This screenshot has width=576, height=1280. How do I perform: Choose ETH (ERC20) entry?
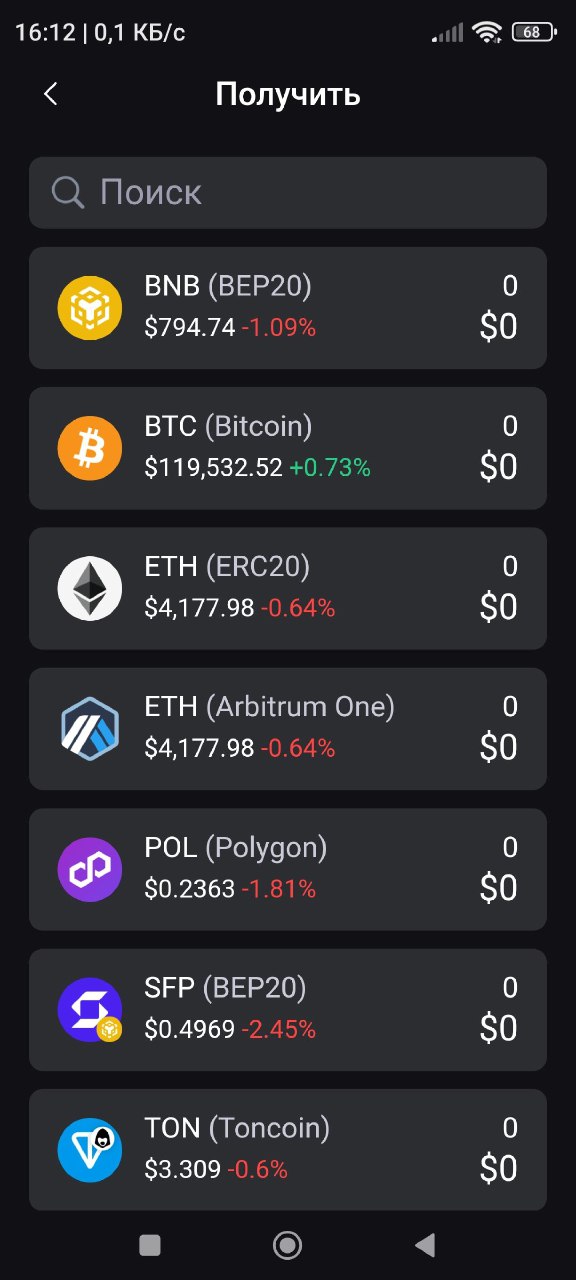coord(288,588)
